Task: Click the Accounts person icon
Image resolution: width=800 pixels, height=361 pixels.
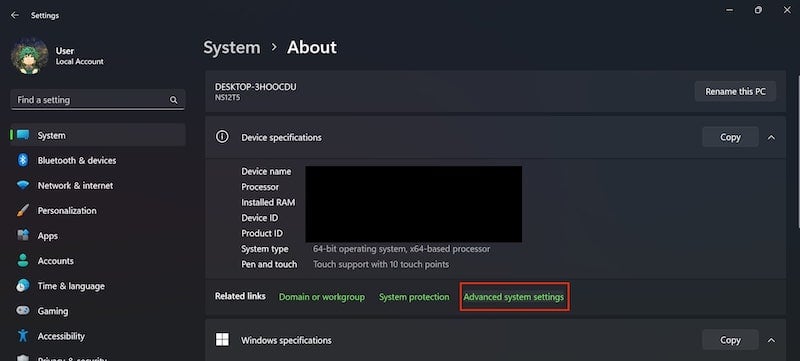Action: pos(23,261)
